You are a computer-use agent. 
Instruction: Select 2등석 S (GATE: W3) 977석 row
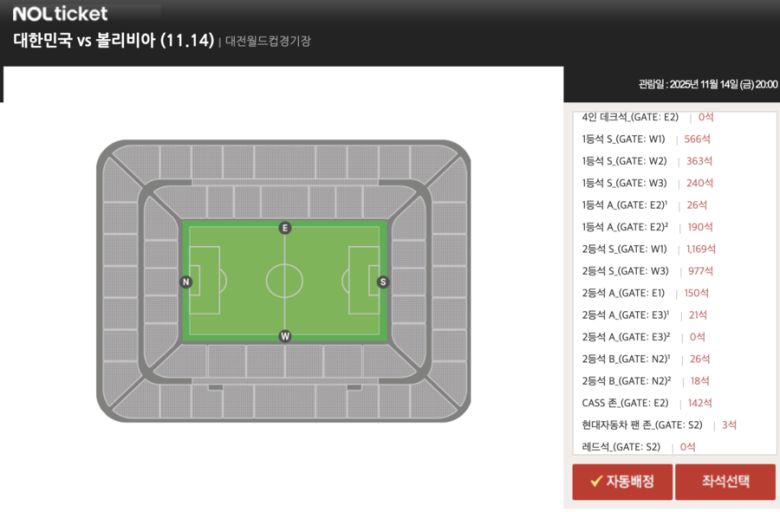646,271
